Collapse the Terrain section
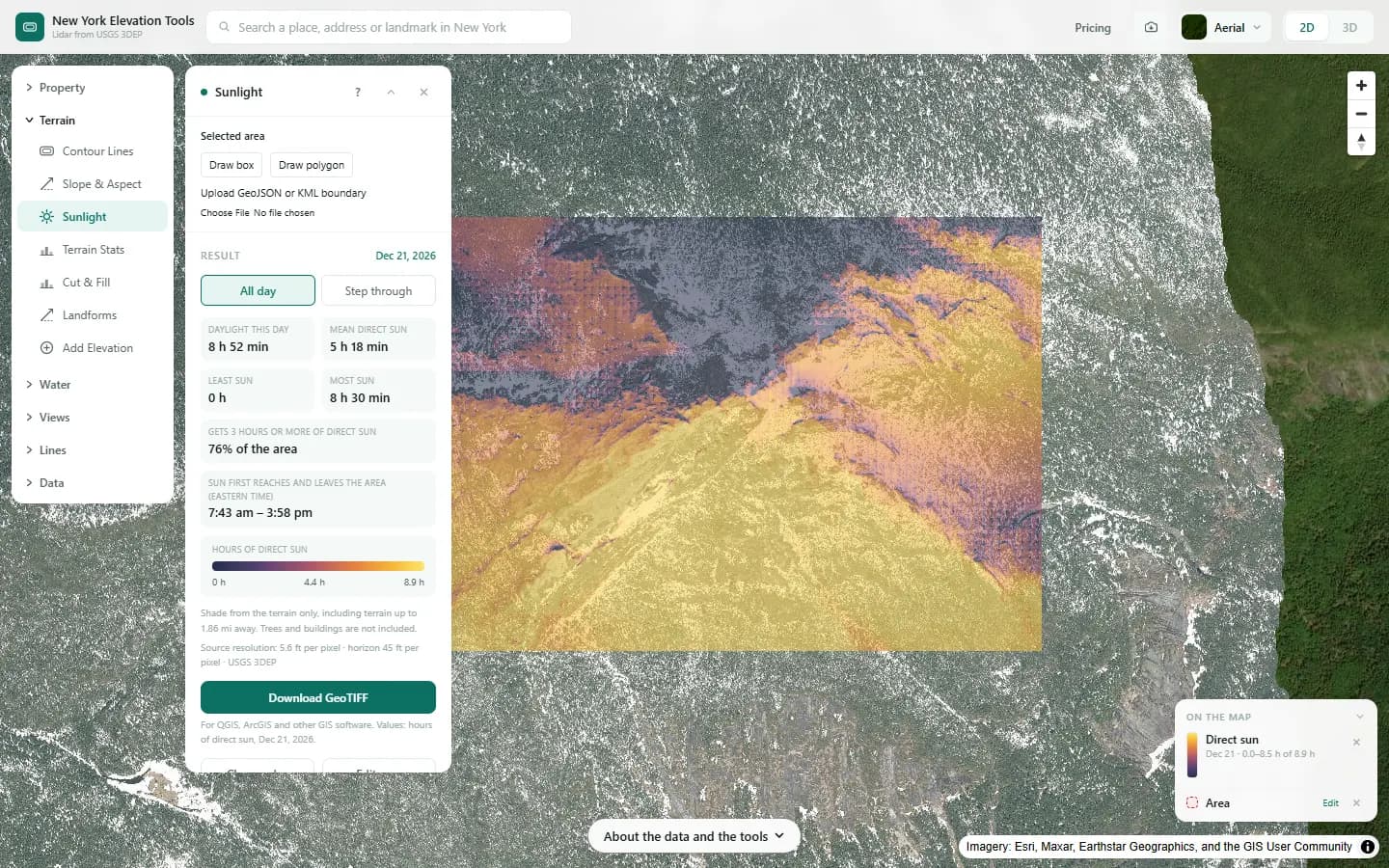Image resolution: width=1389 pixels, height=868 pixels. click(x=93, y=121)
